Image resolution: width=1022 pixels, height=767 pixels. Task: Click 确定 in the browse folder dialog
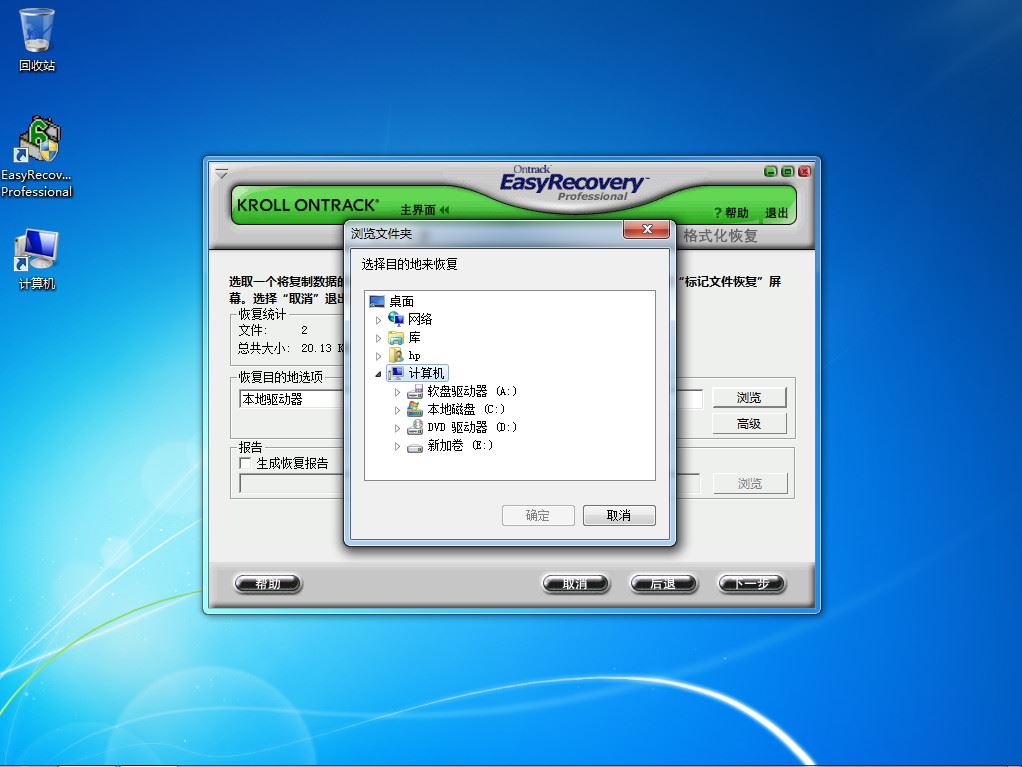[x=538, y=515]
